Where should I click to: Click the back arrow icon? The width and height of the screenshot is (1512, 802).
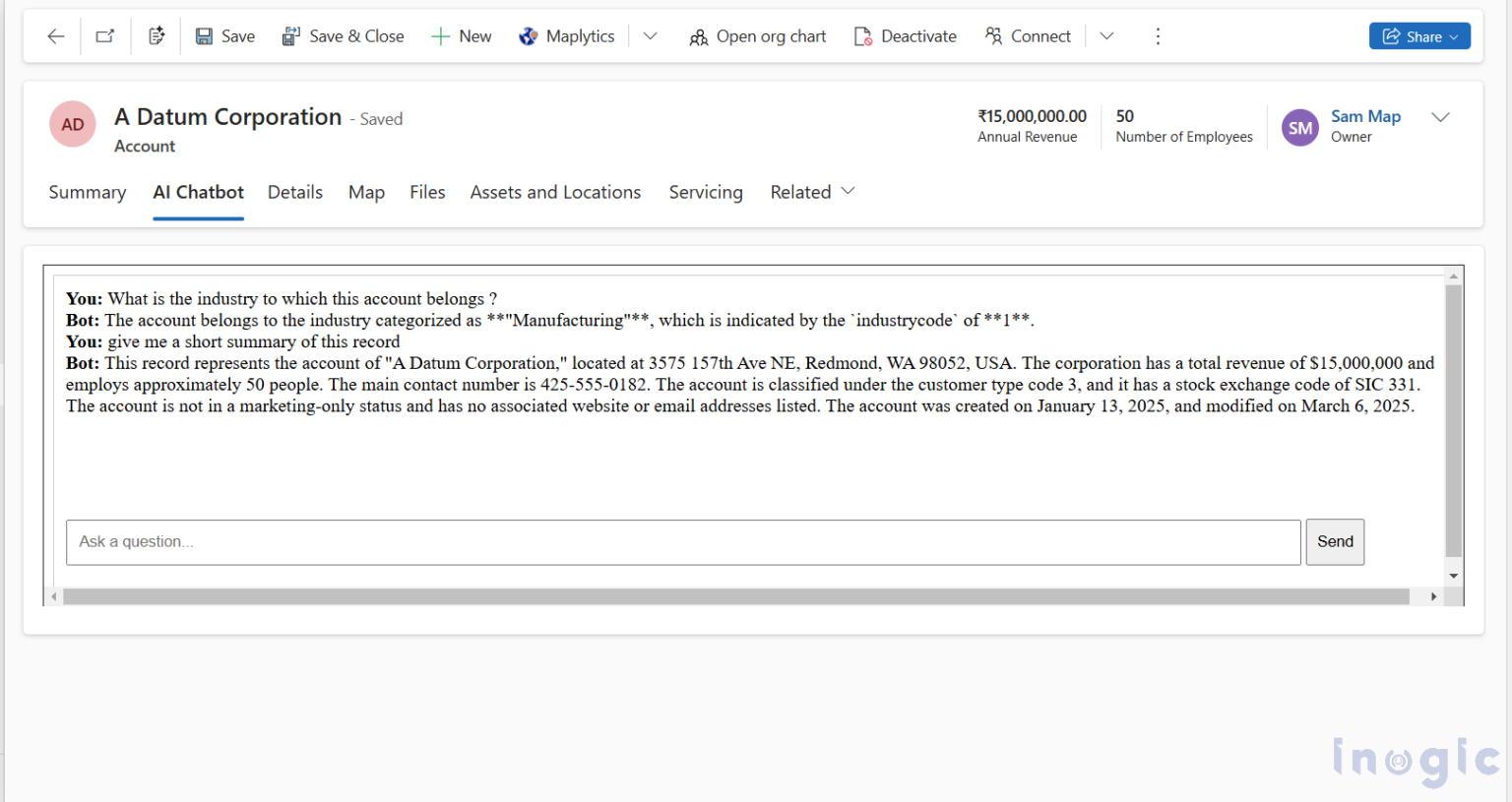pos(56,36)
